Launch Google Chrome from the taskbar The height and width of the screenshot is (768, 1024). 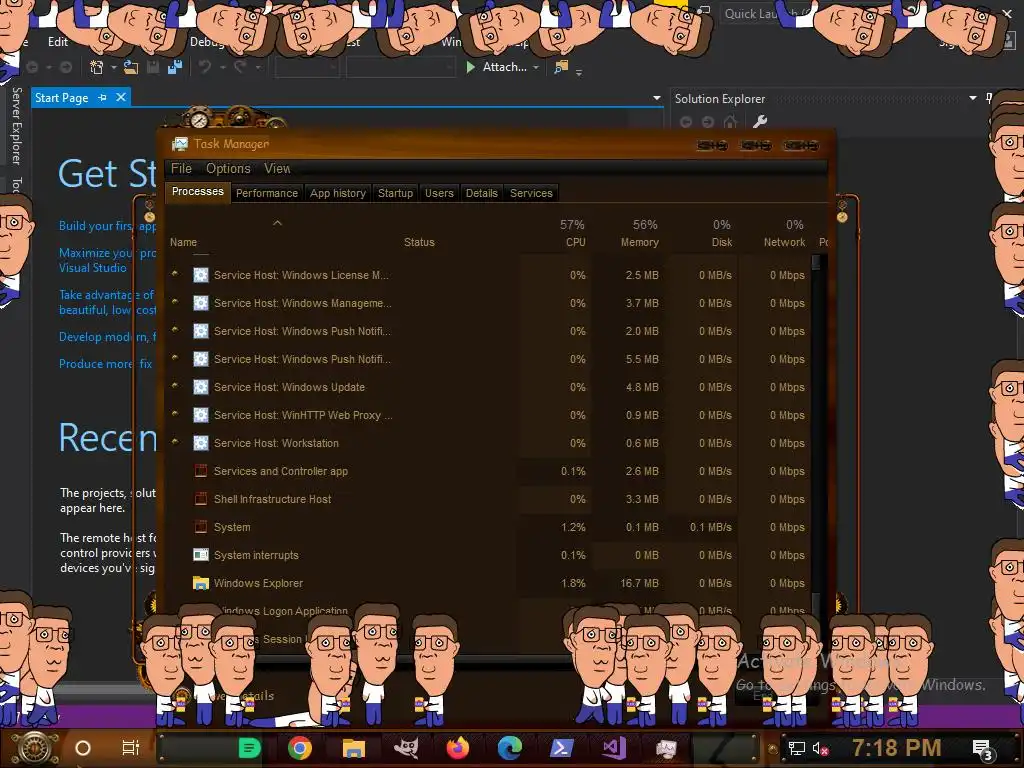tap(300, 748)
